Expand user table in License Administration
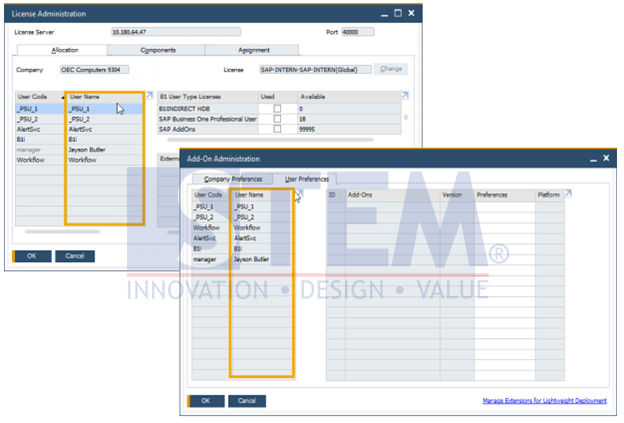Image resolution: width=624 pixels, height=423 pixels. tap(150, 95)
